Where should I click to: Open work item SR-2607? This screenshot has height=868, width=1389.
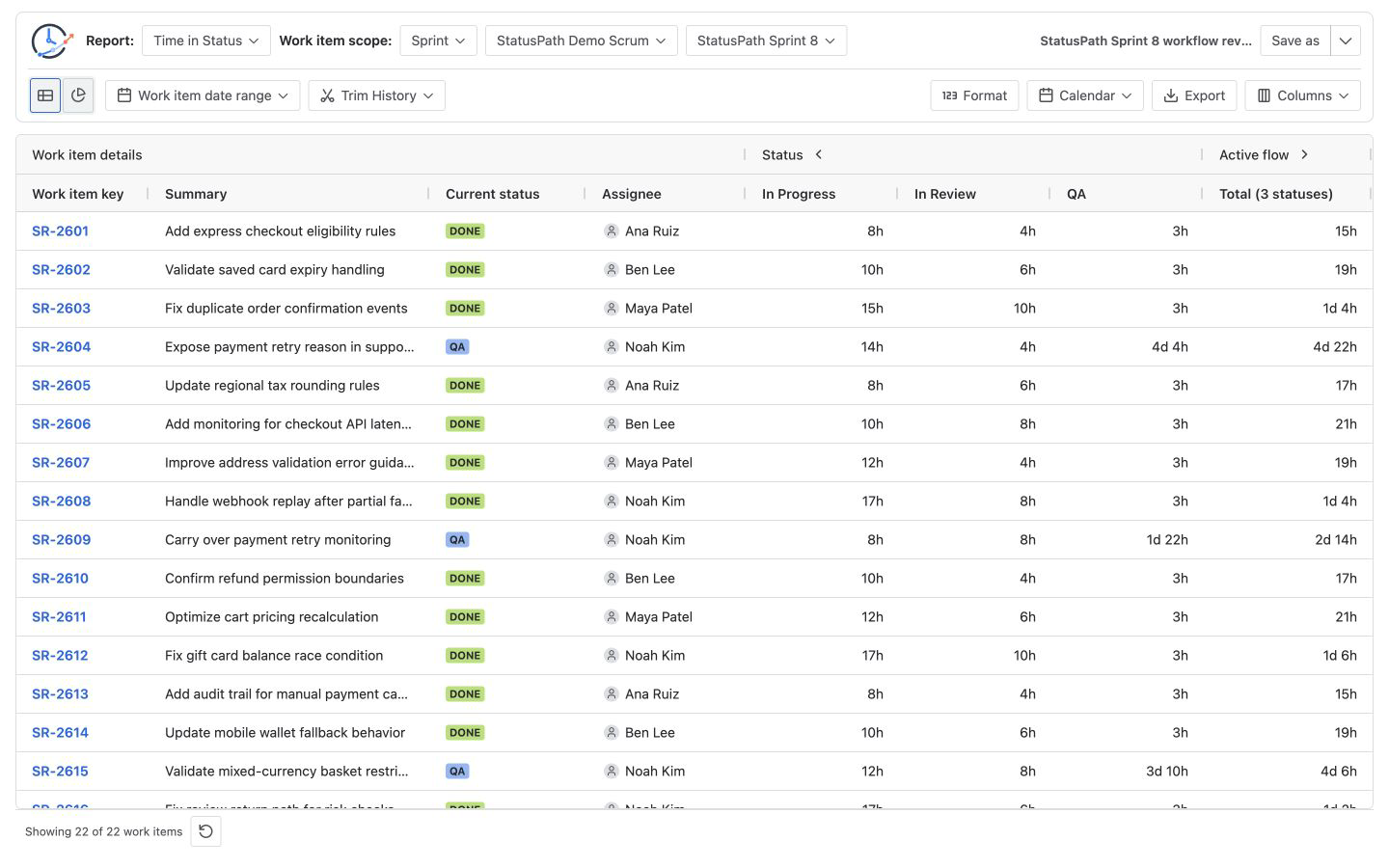tap(61, 463)
